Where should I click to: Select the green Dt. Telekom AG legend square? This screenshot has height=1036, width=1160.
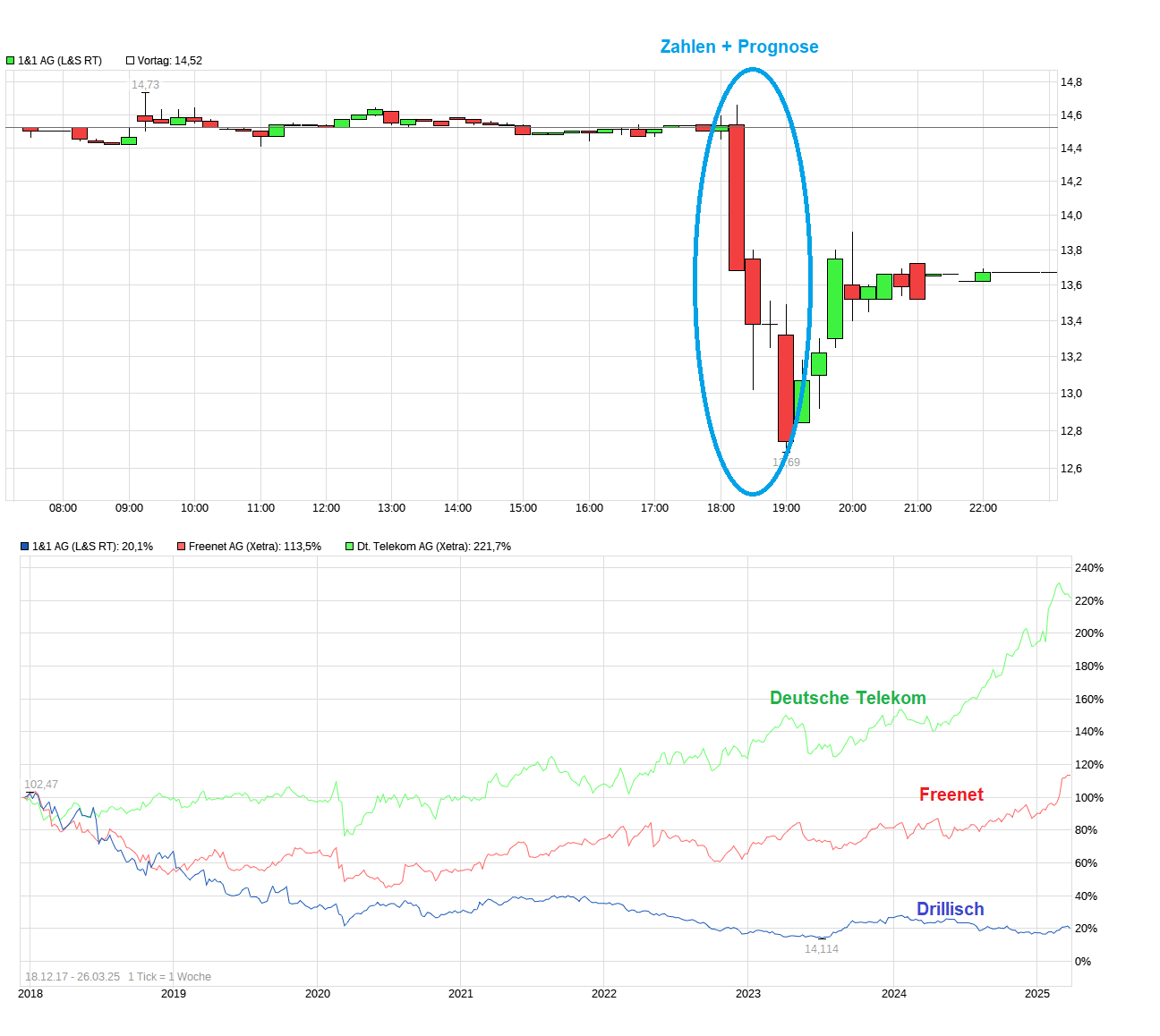tap(349, 545)
